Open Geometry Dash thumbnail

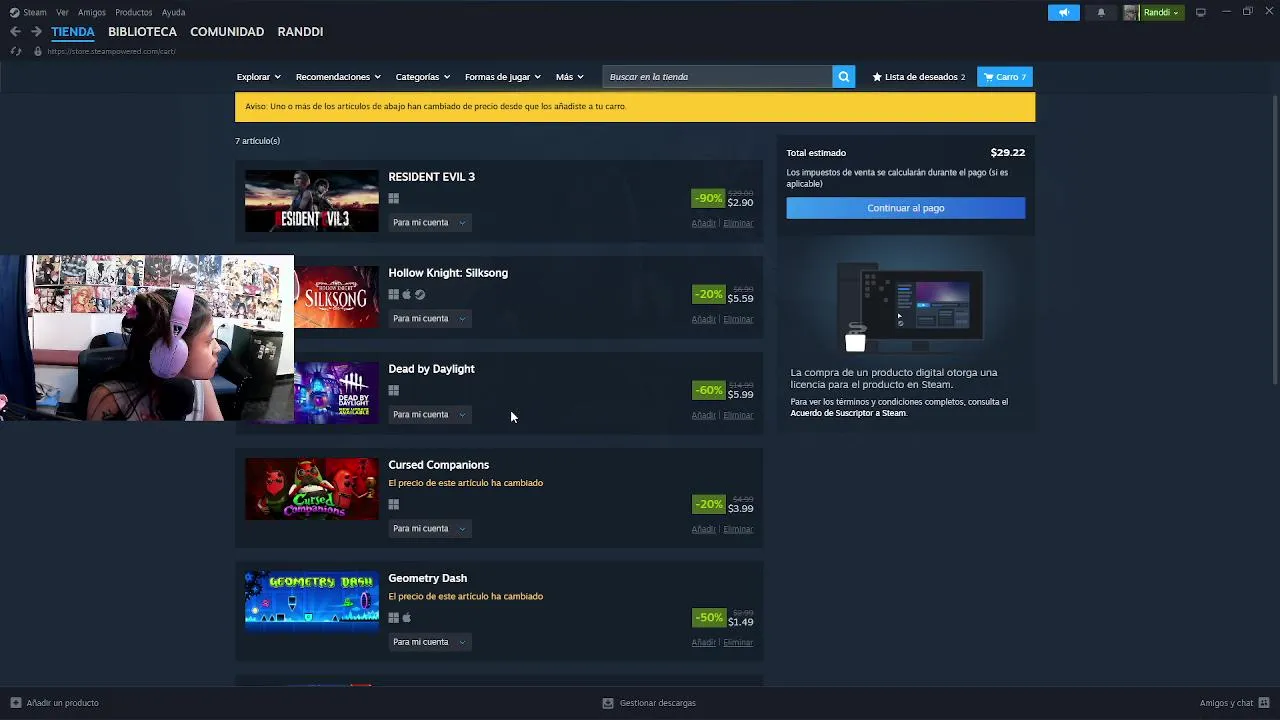pos(312,602)
